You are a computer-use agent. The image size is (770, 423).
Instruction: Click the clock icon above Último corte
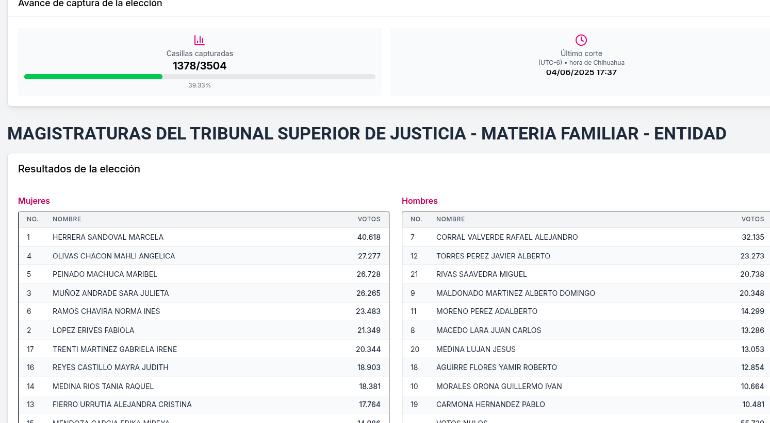click(581, 40)
